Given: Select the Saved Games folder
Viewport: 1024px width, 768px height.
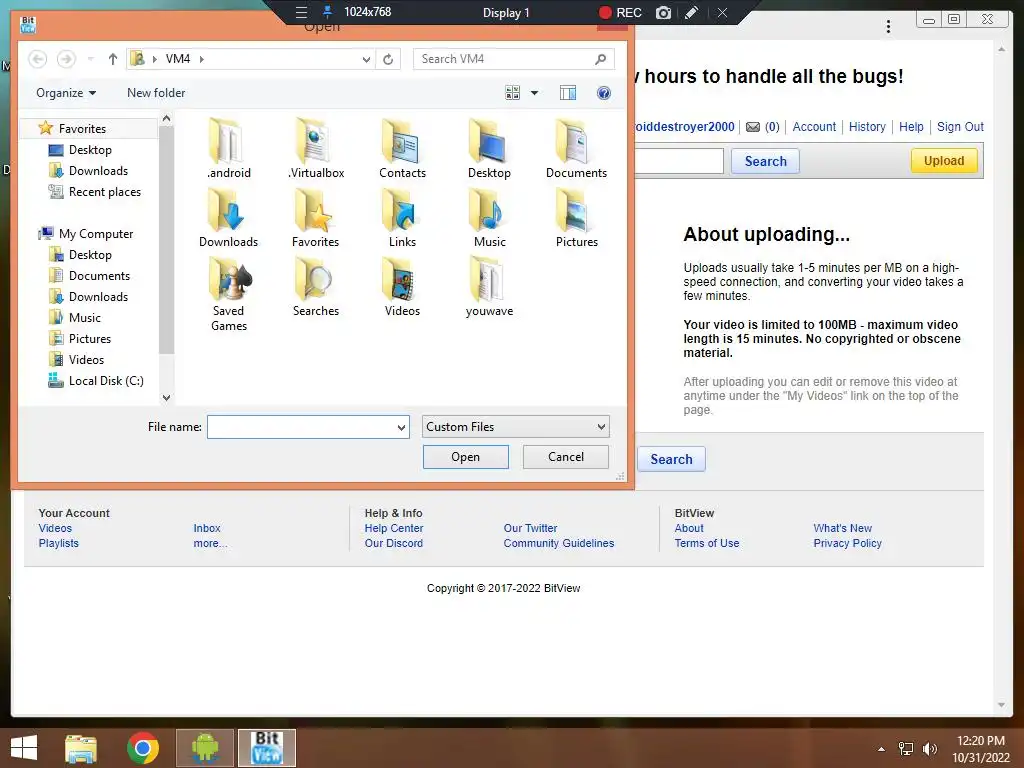Looking at the screenshot, I should 229,294.
